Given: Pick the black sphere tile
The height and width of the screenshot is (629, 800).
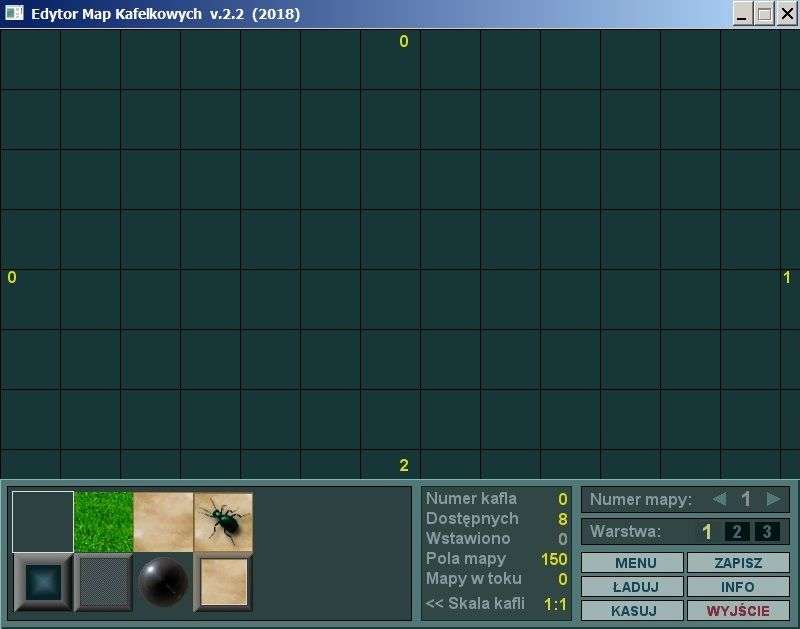Looking at the screenshot, I should click(163, 582).
